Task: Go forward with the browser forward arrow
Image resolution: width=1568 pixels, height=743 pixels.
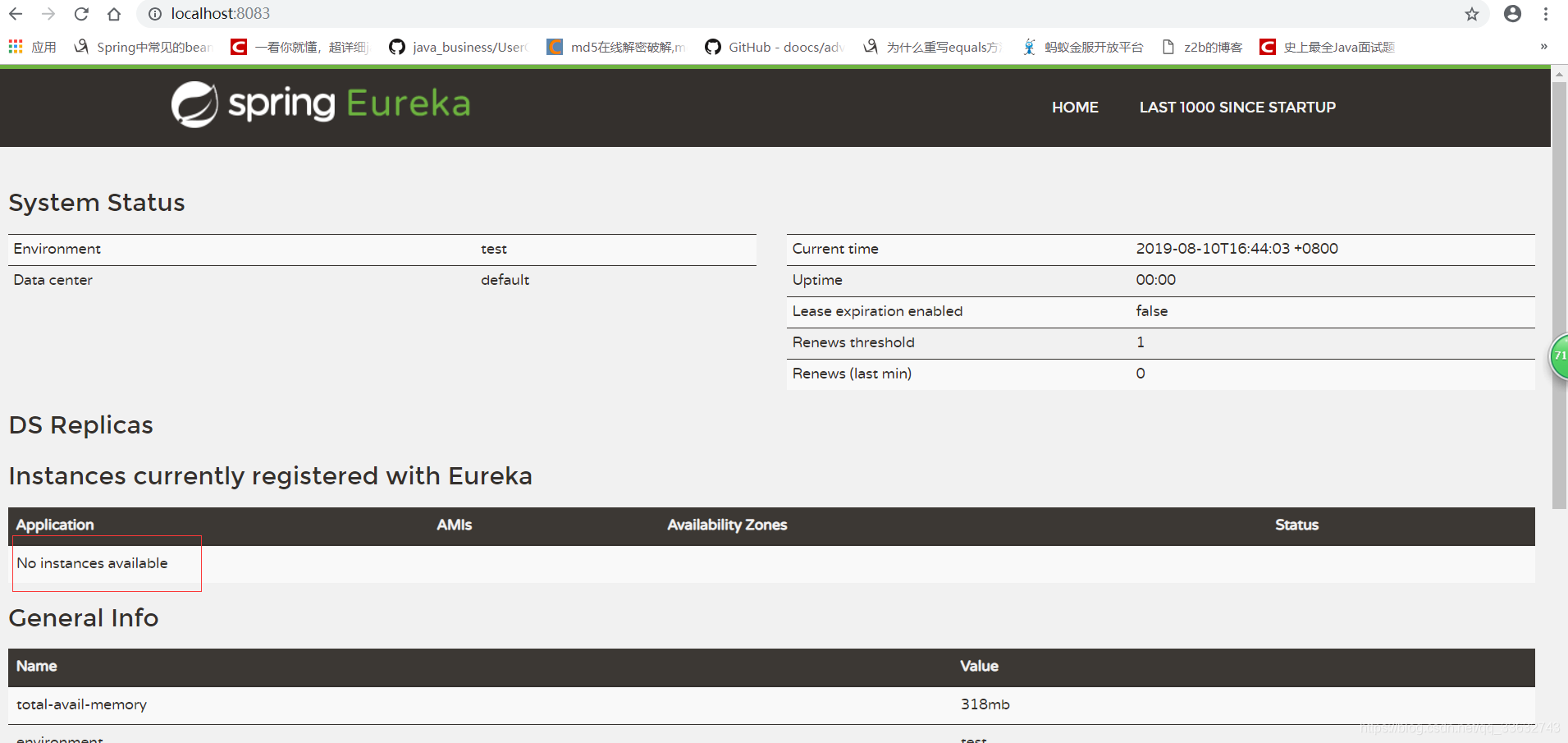Action: pos(48,14)
